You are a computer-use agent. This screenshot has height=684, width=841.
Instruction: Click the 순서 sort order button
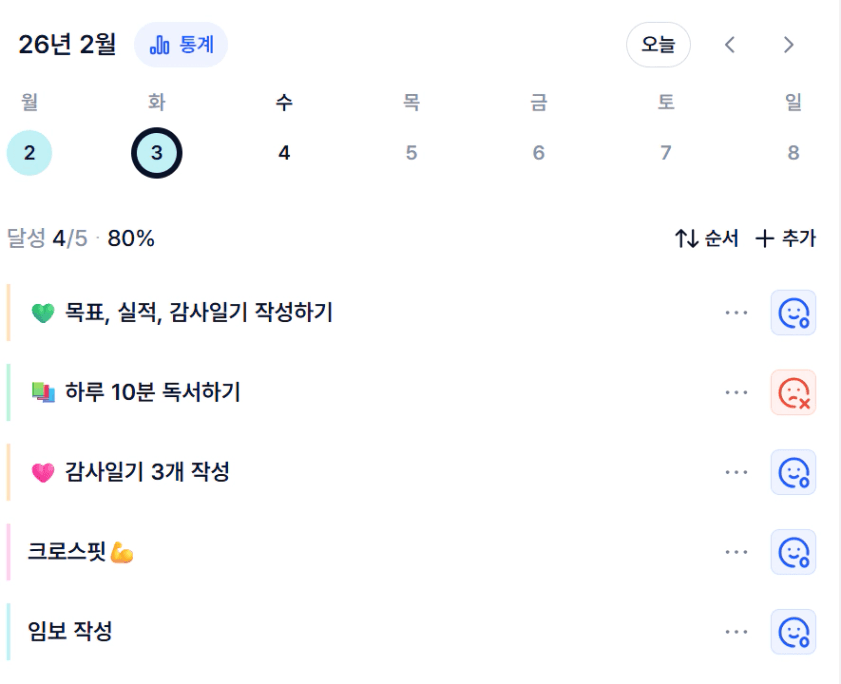[706, 238]
